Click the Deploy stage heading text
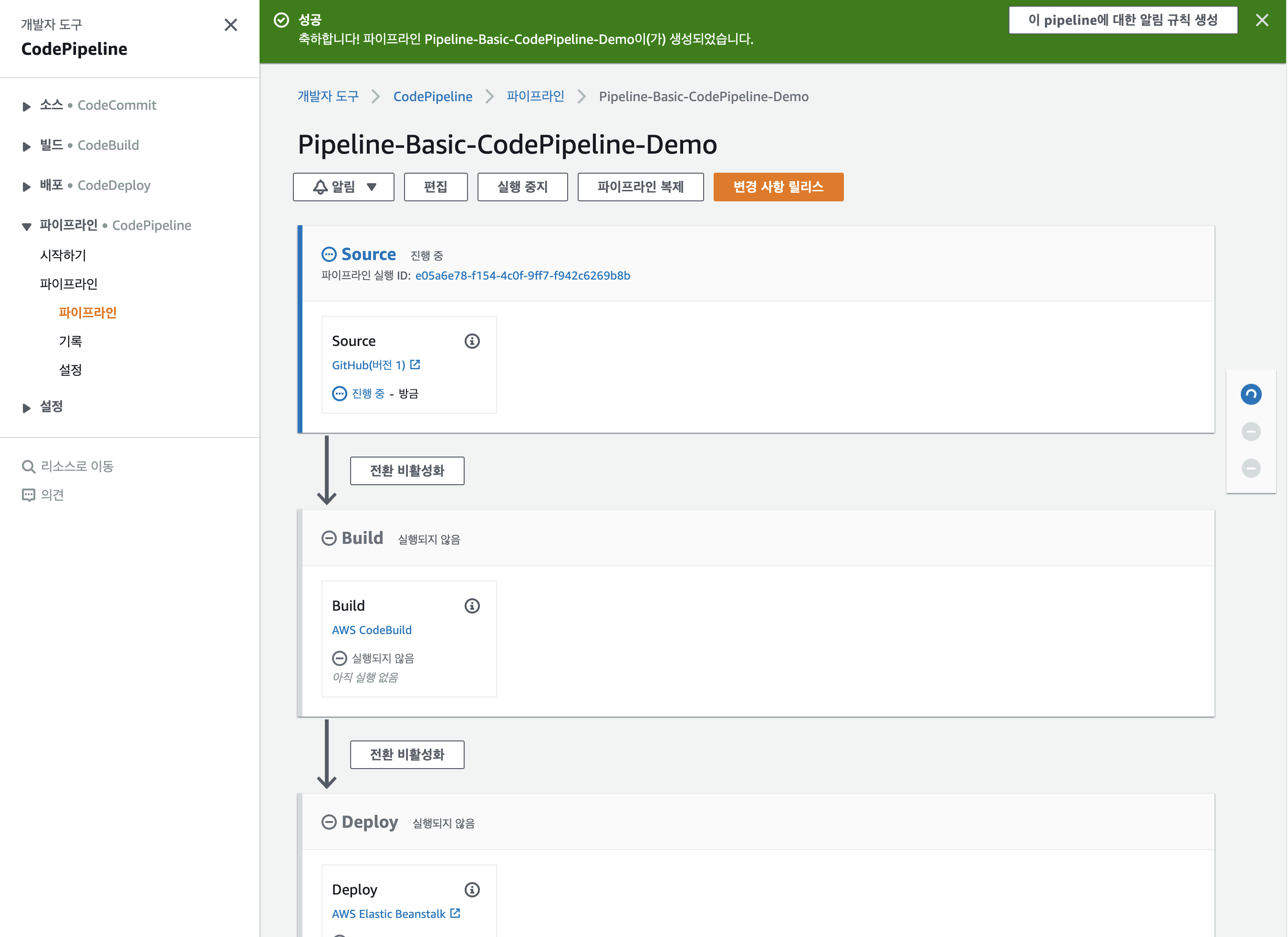Image resolution: width=1288 pixels, height=937 pixels. click(370, 822)
